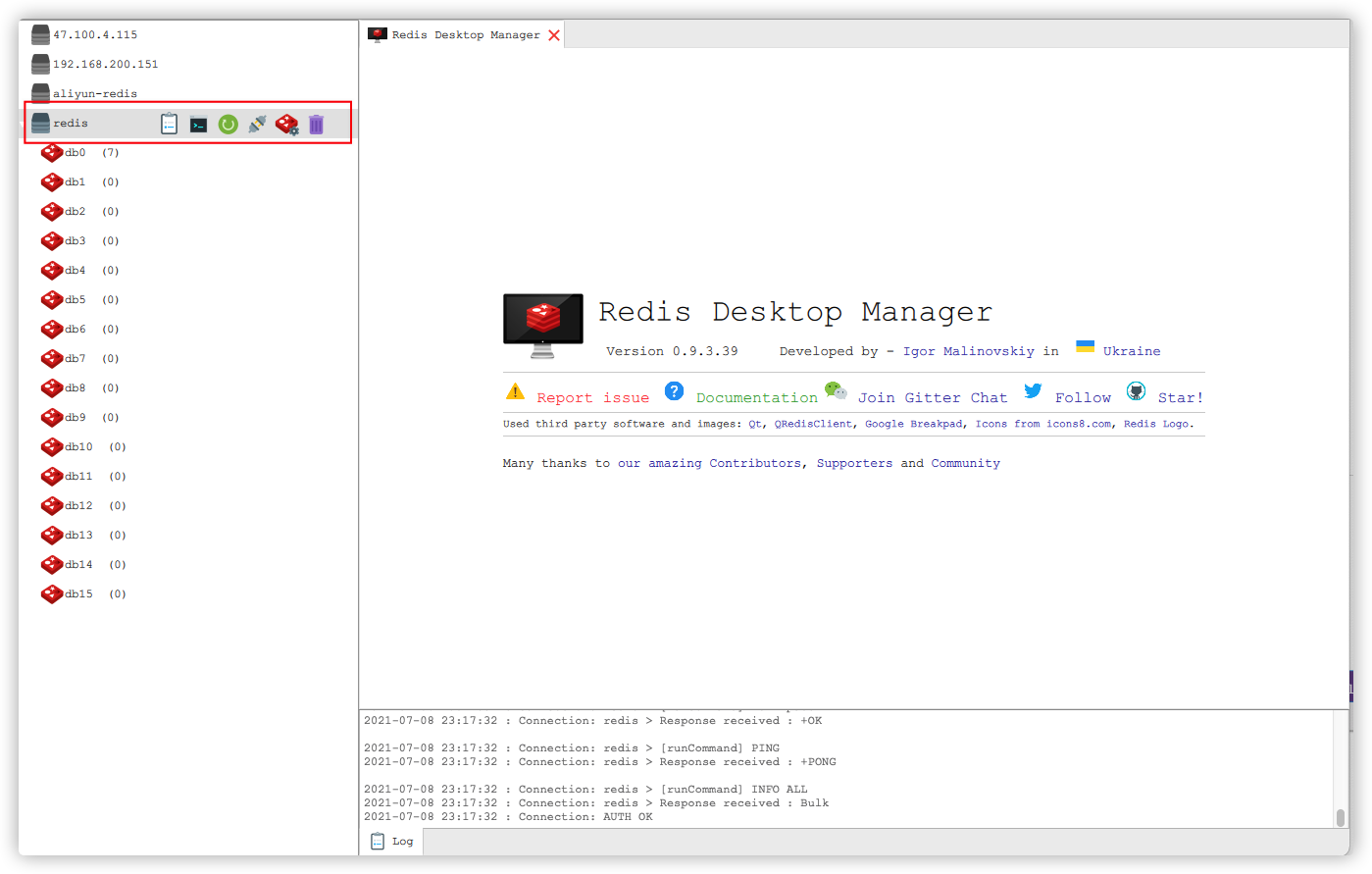Open the Igor Malinovskiy developer link
Viewport: 1372px width, 874px height.
pos(968,351)
